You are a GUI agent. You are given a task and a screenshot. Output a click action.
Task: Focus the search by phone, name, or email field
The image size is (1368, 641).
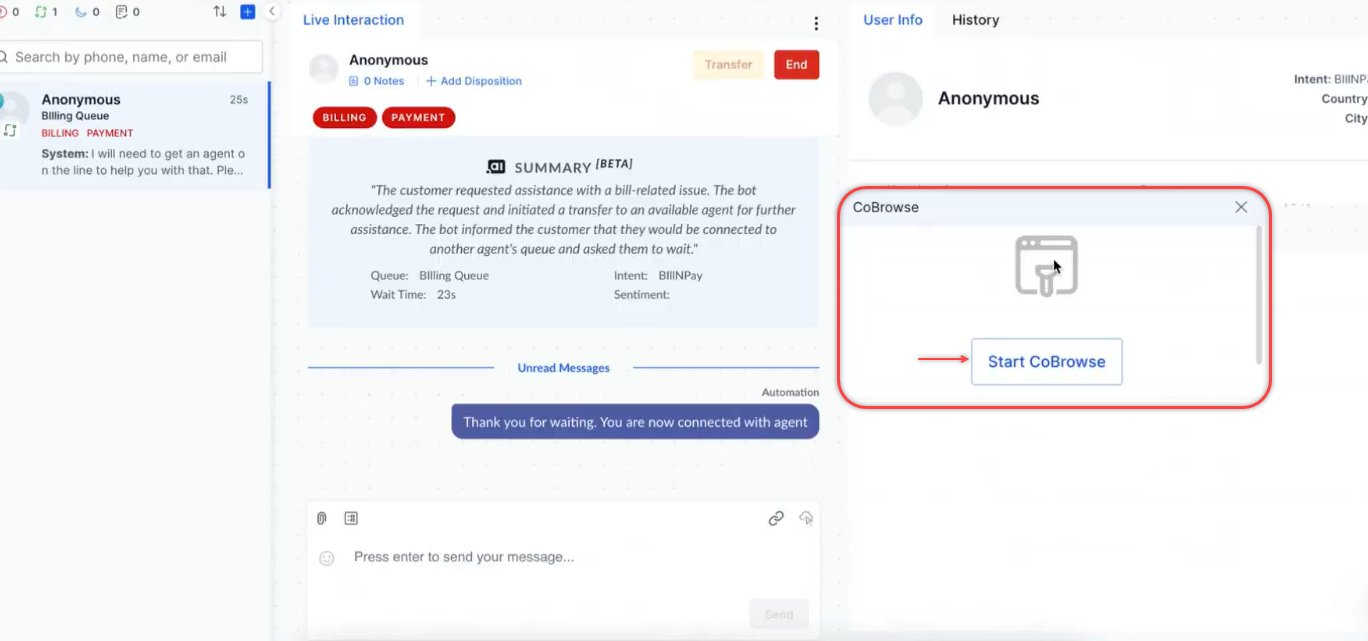point(131,57)
